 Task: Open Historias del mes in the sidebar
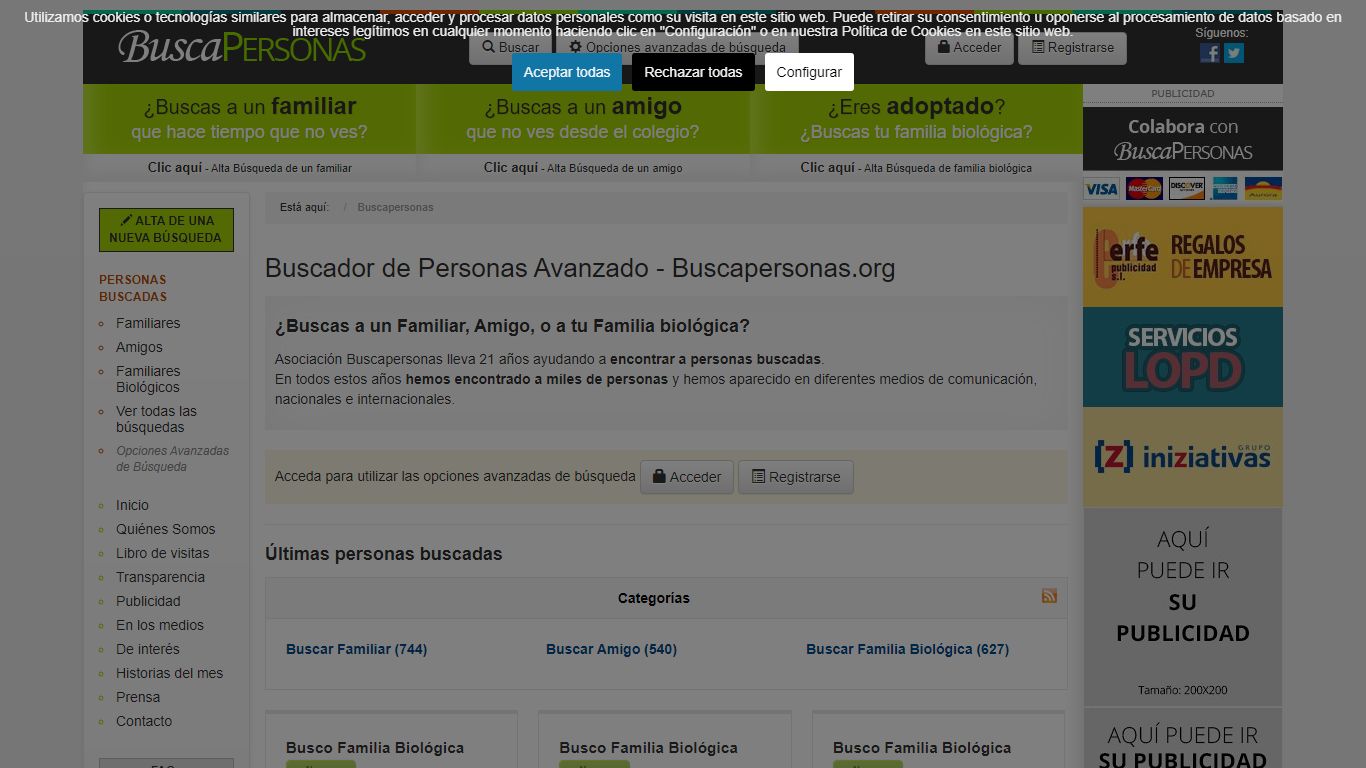tap(169, 673)
